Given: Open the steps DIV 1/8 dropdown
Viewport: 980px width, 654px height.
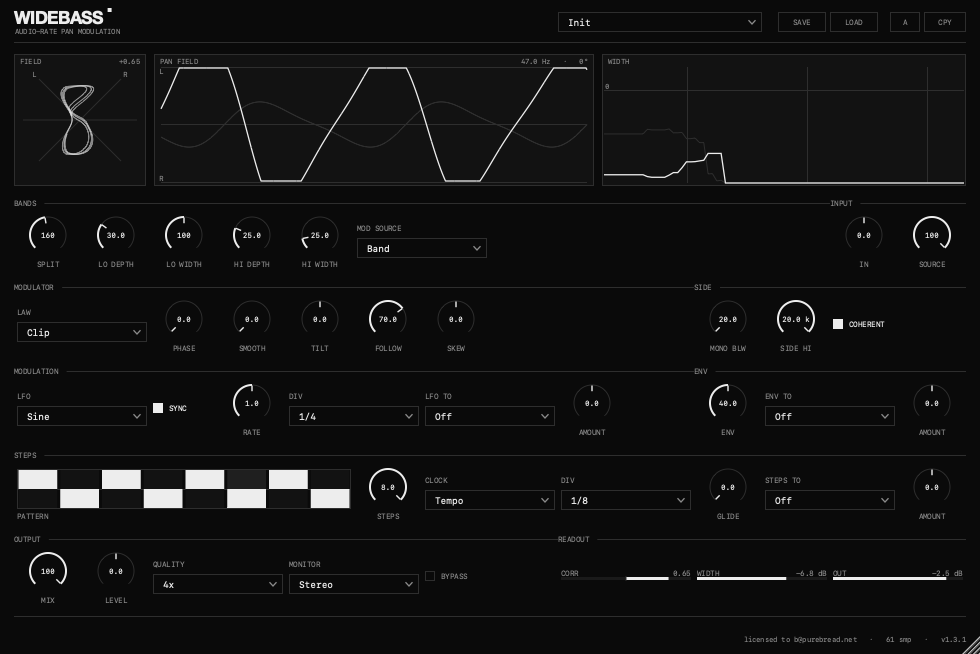Looking at the screenshot, I should 626,500.
